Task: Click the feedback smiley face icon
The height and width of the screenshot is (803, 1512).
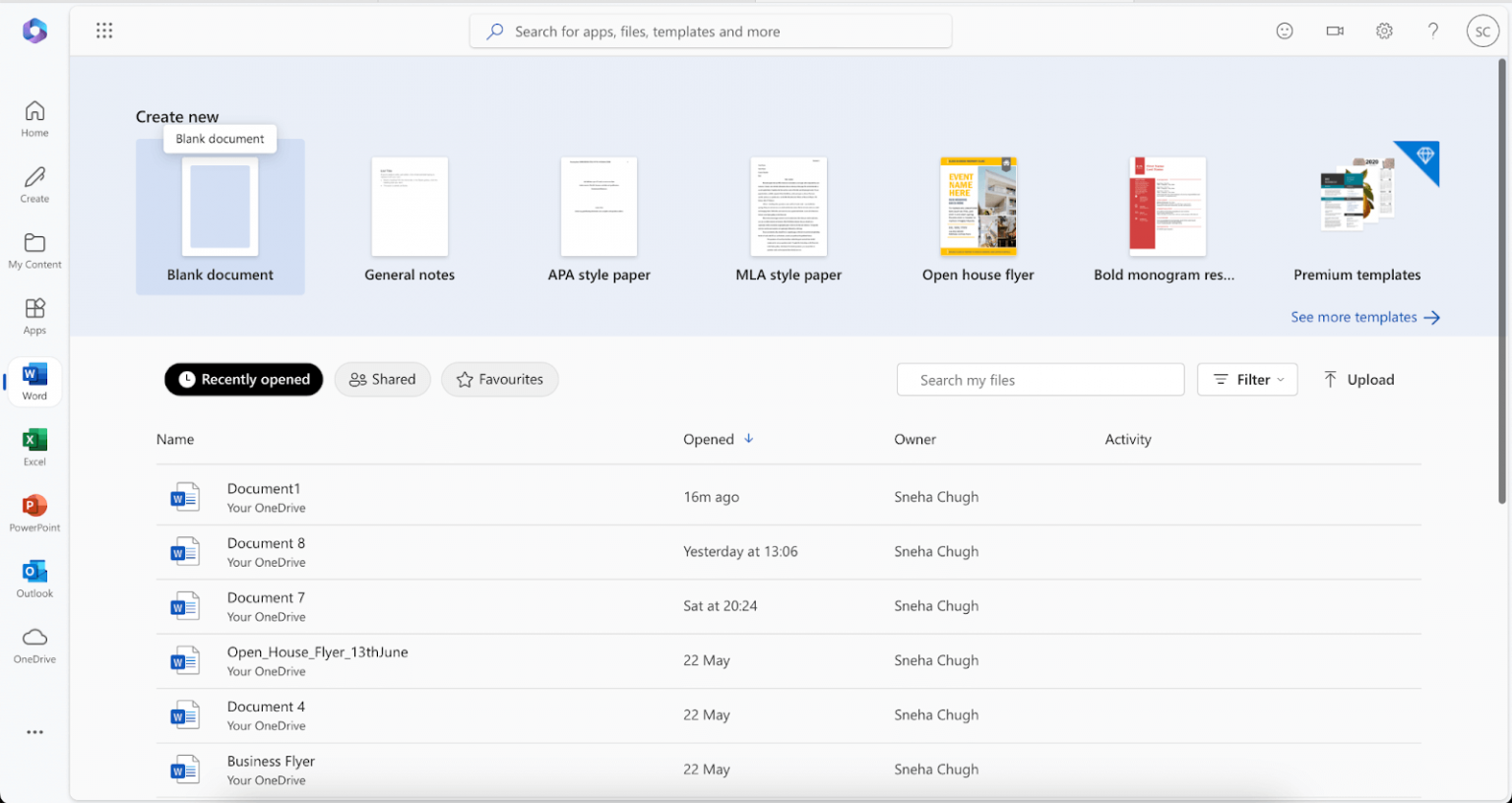Action: pyautogui.click(x=1285, y=31)
